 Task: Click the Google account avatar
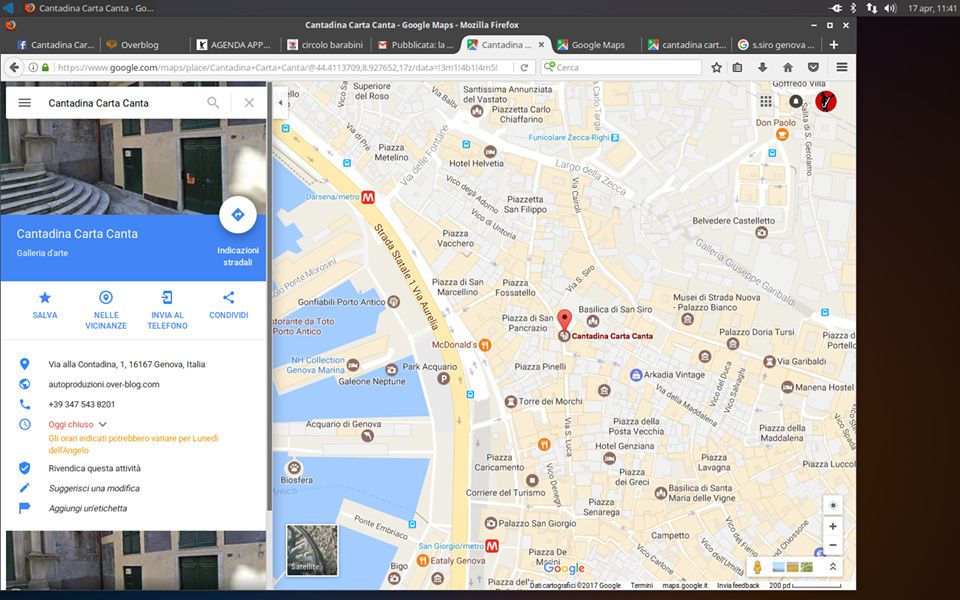826,101
